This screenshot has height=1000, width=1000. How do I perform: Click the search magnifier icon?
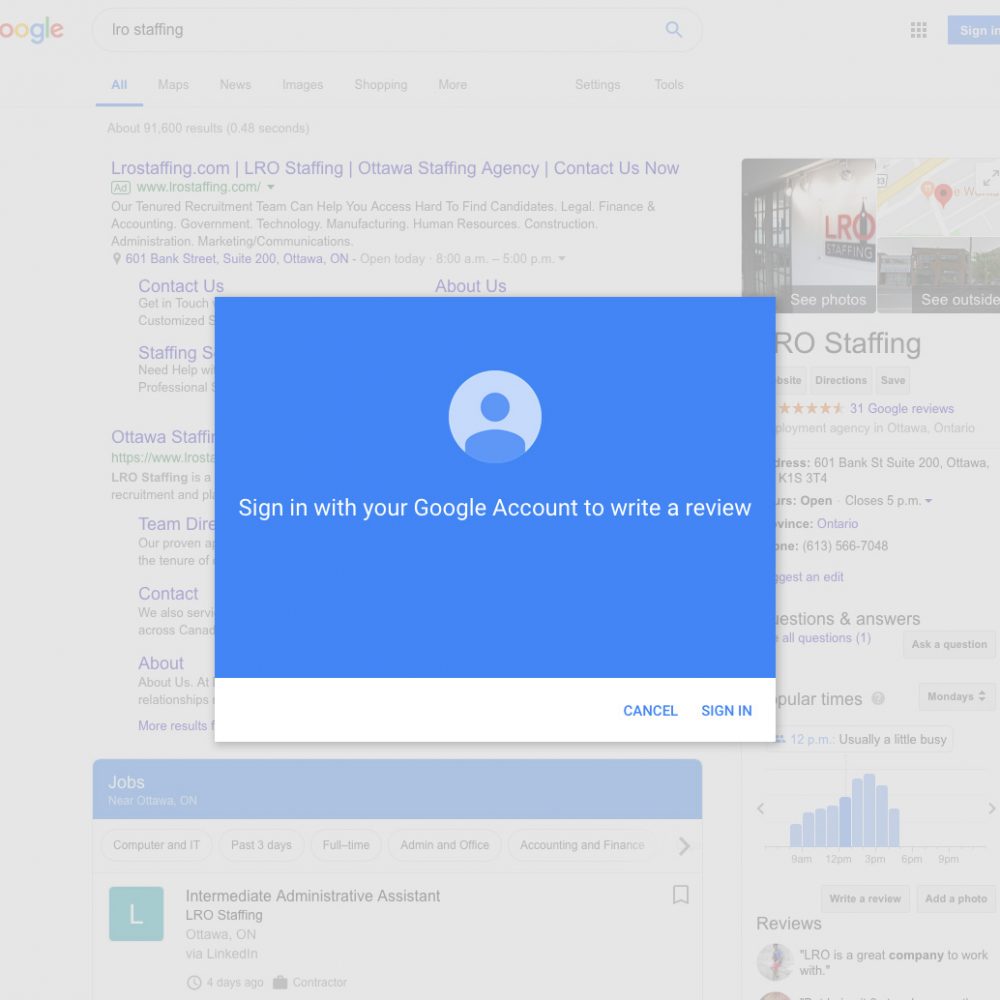point(674,30)
